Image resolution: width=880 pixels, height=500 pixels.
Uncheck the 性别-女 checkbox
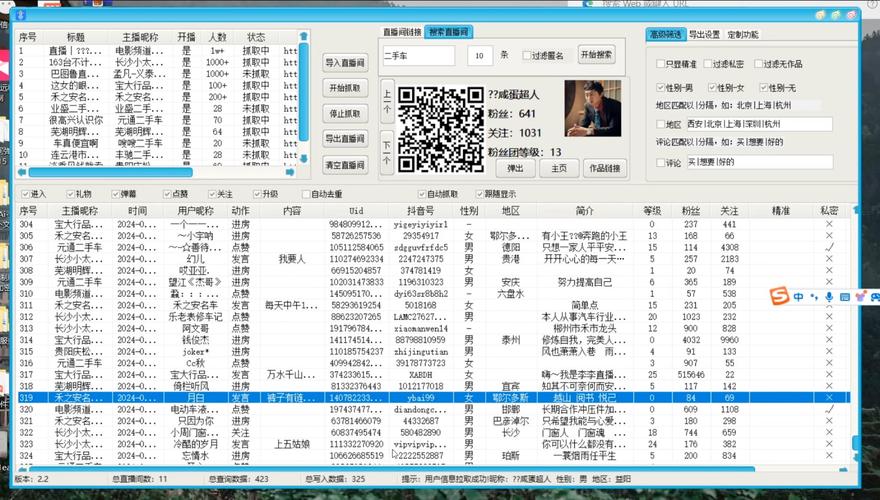click(712, 88)
